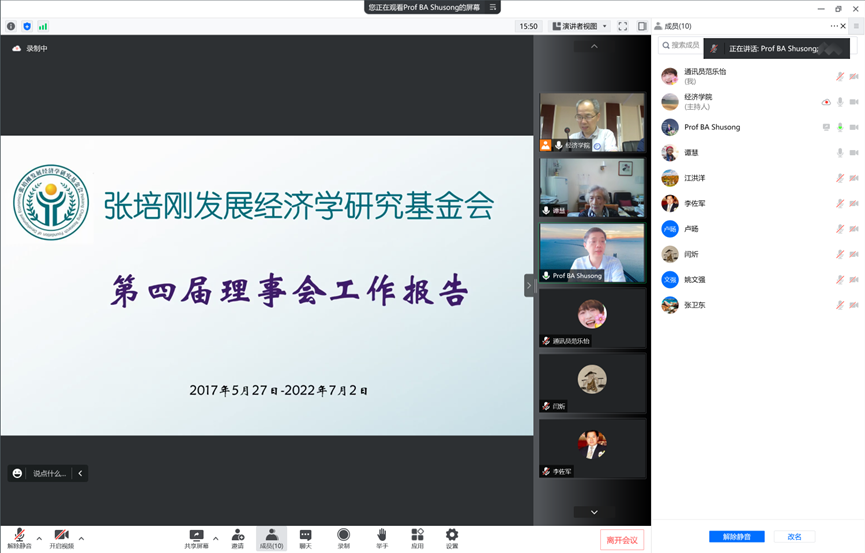Toggle the side panel layout icon
The height and width of the screenshot is (553, 865).
point(642,26)
